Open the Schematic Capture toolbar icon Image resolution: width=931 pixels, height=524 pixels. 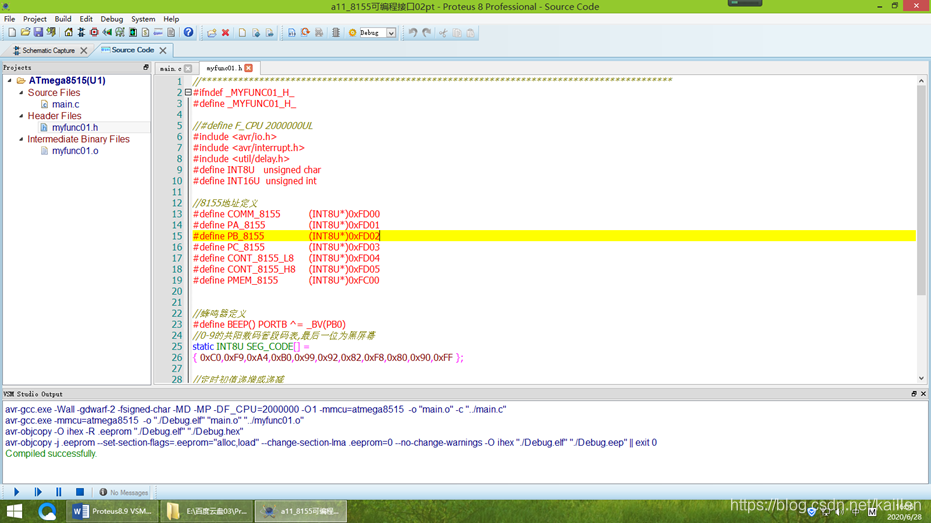click(x=81, y=33)
